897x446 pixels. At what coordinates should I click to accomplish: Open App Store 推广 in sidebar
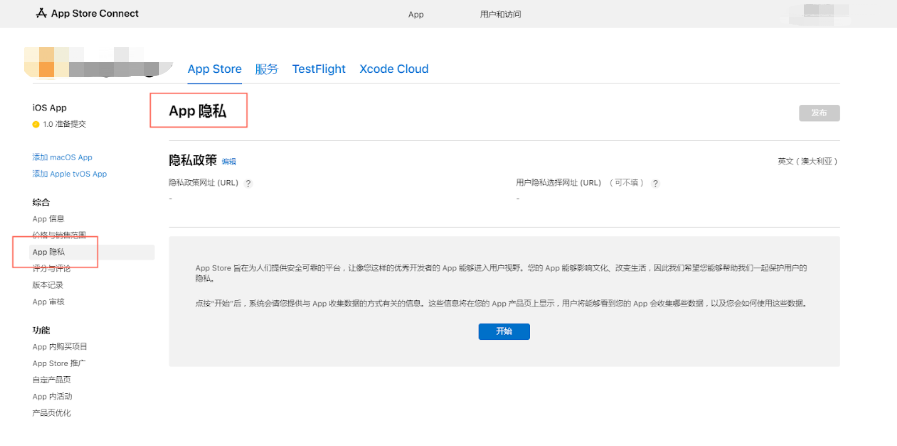pyautogui.click(x=59, y=363)
